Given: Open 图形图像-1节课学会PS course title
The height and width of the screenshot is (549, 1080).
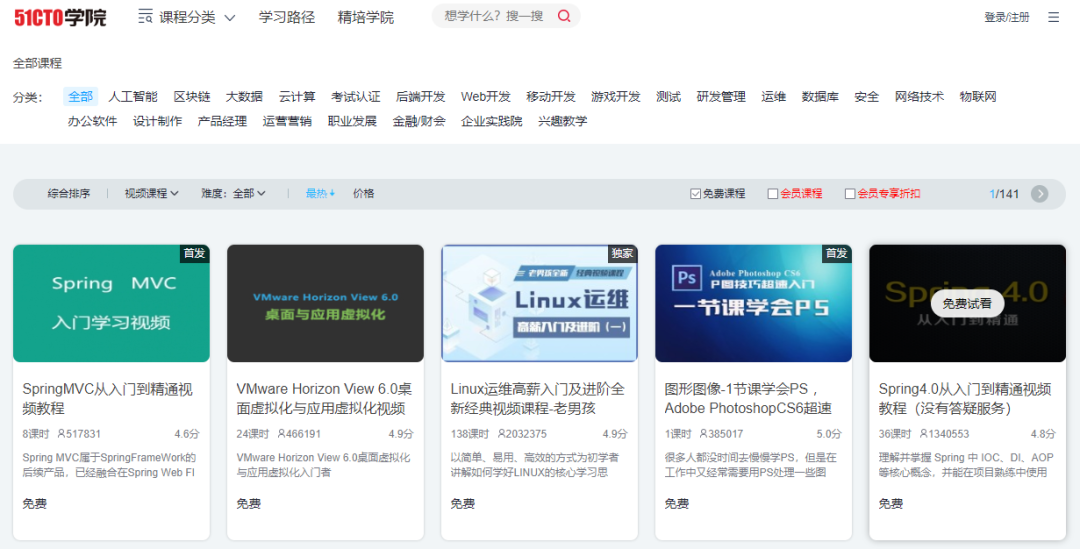Looking at the screenshot, I should click(749, 399).
